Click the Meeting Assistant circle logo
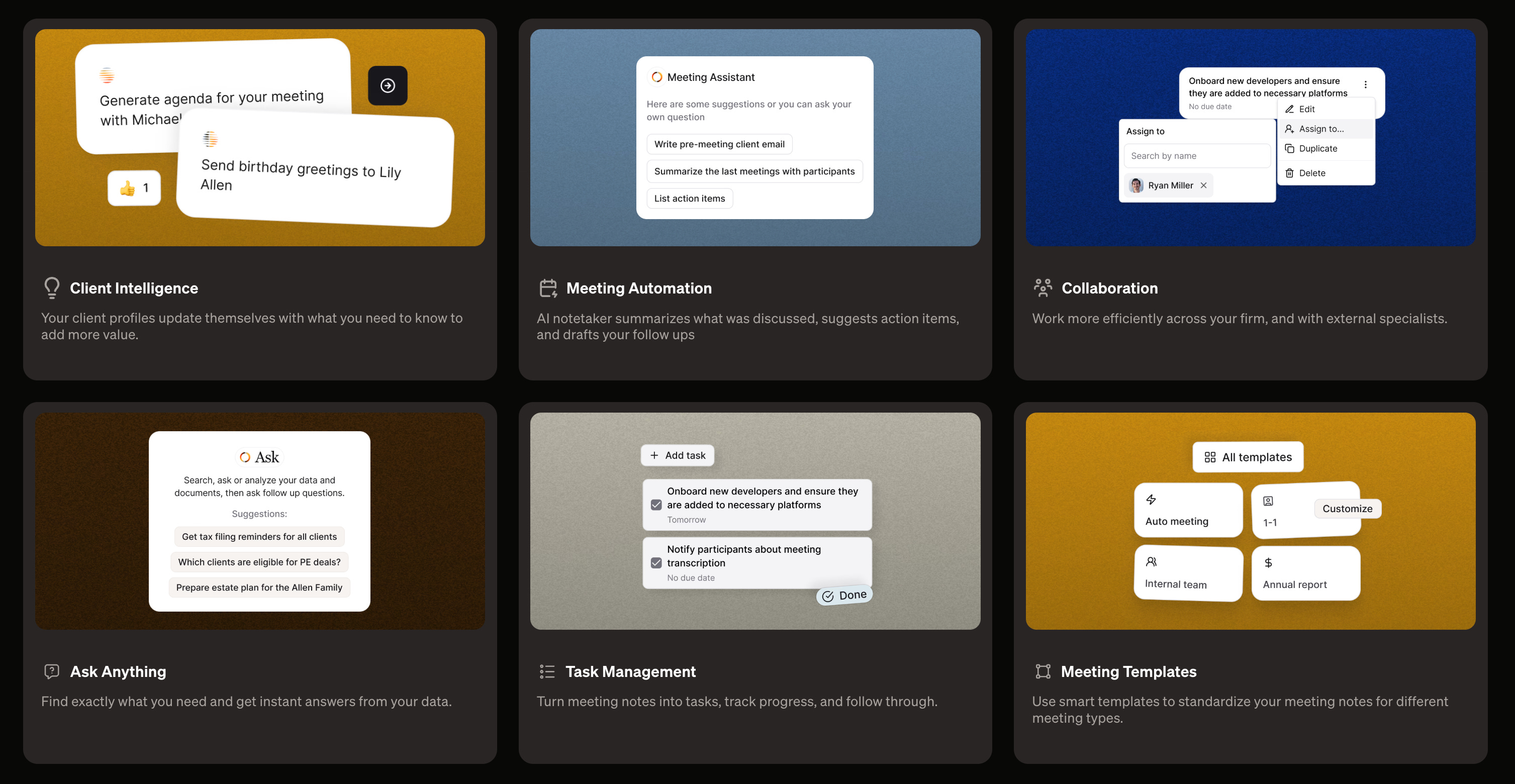This screenshot has height=784, width=1515. click(x=657, y=77)
